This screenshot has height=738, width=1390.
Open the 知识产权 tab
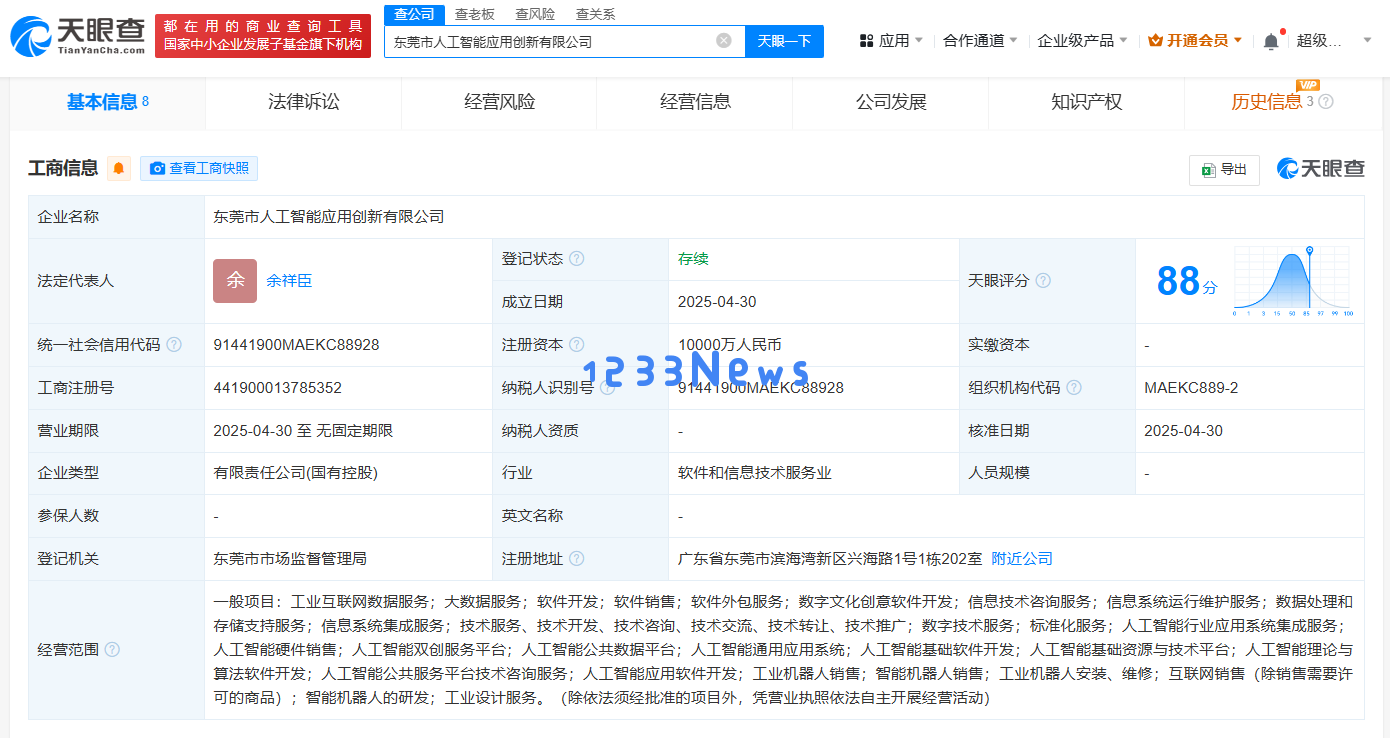1086,102
